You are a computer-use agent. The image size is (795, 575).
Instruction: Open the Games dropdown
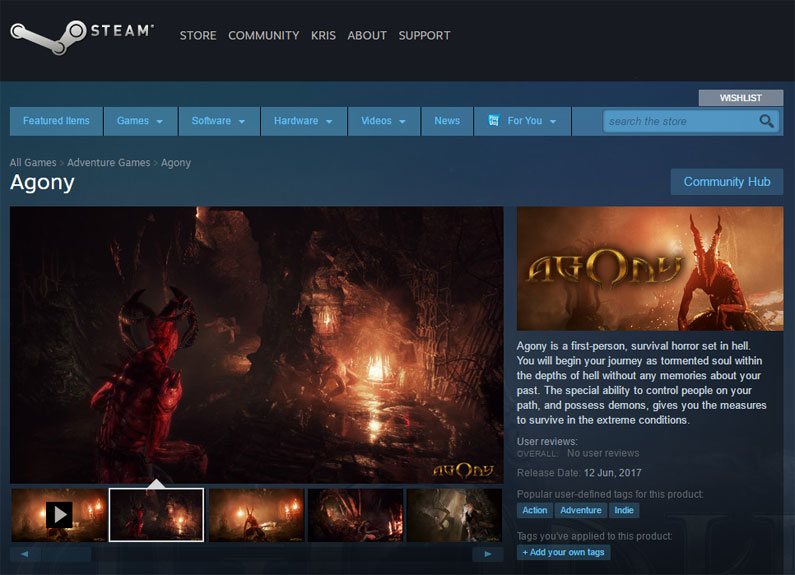[x=140, y=121]
